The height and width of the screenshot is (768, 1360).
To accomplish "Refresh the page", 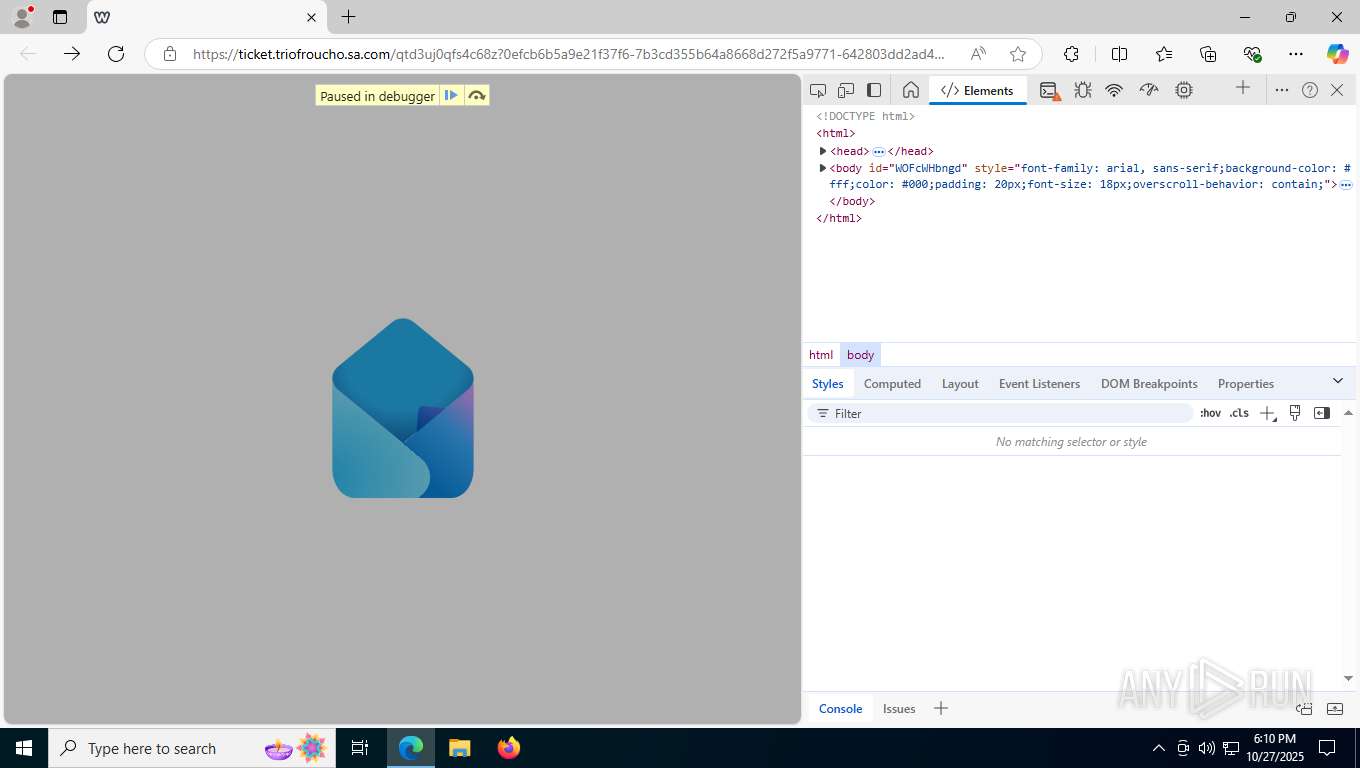I will pyautogui.click(x=116, y=54).
